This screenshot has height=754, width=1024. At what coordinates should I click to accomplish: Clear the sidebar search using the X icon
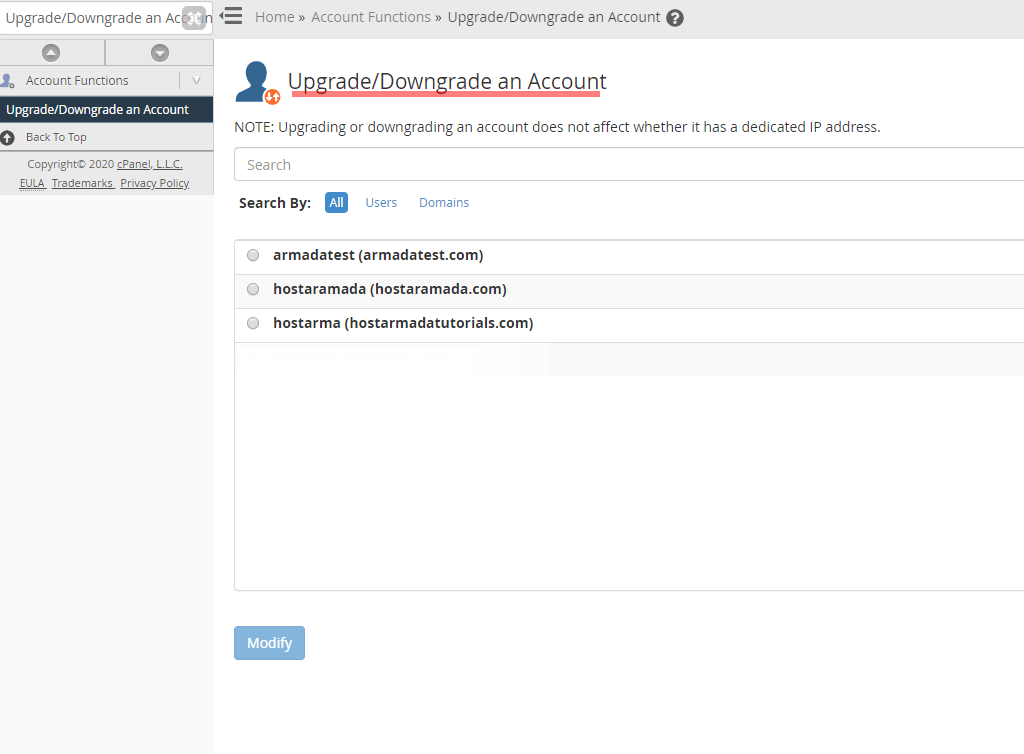(x=194, y=17)
